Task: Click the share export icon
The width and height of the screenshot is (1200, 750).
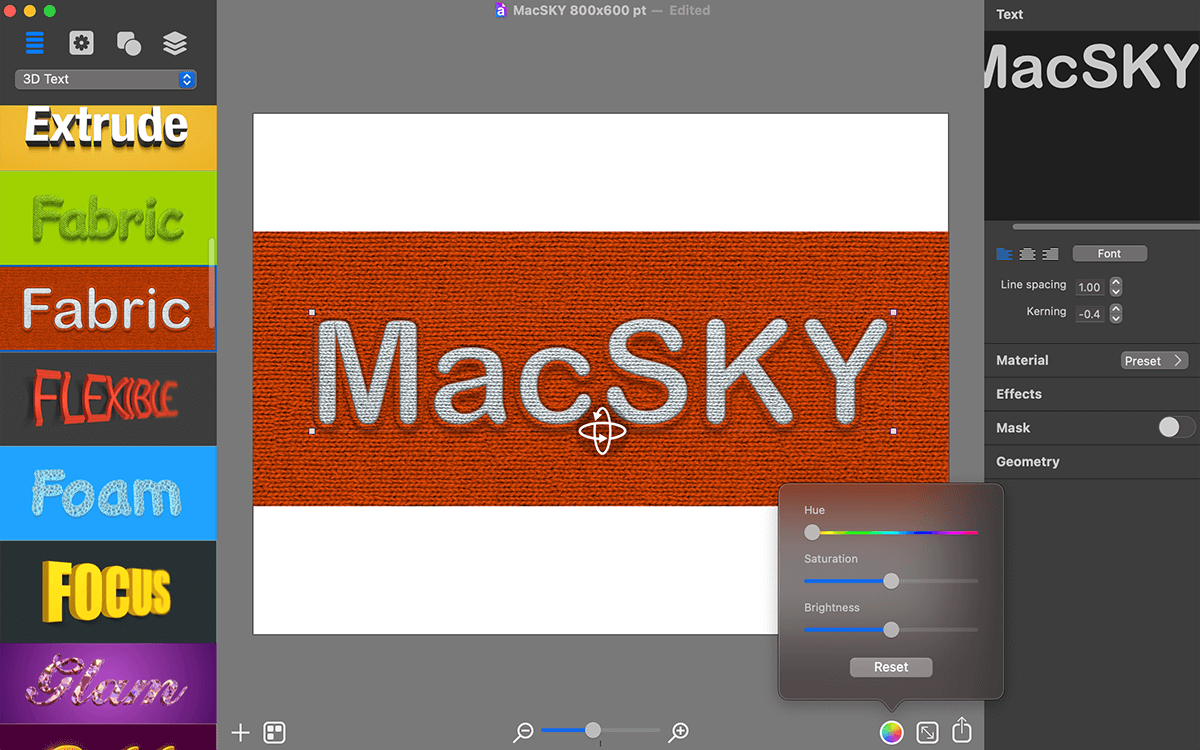Action: 962,731
